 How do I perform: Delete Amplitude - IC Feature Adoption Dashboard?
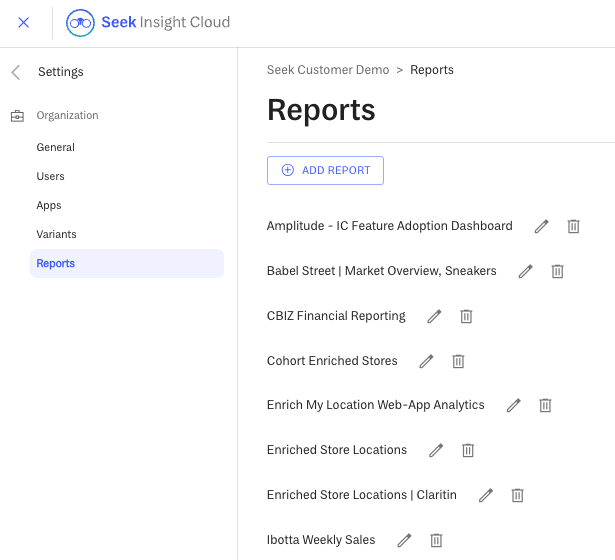click(x=573, y=226)
